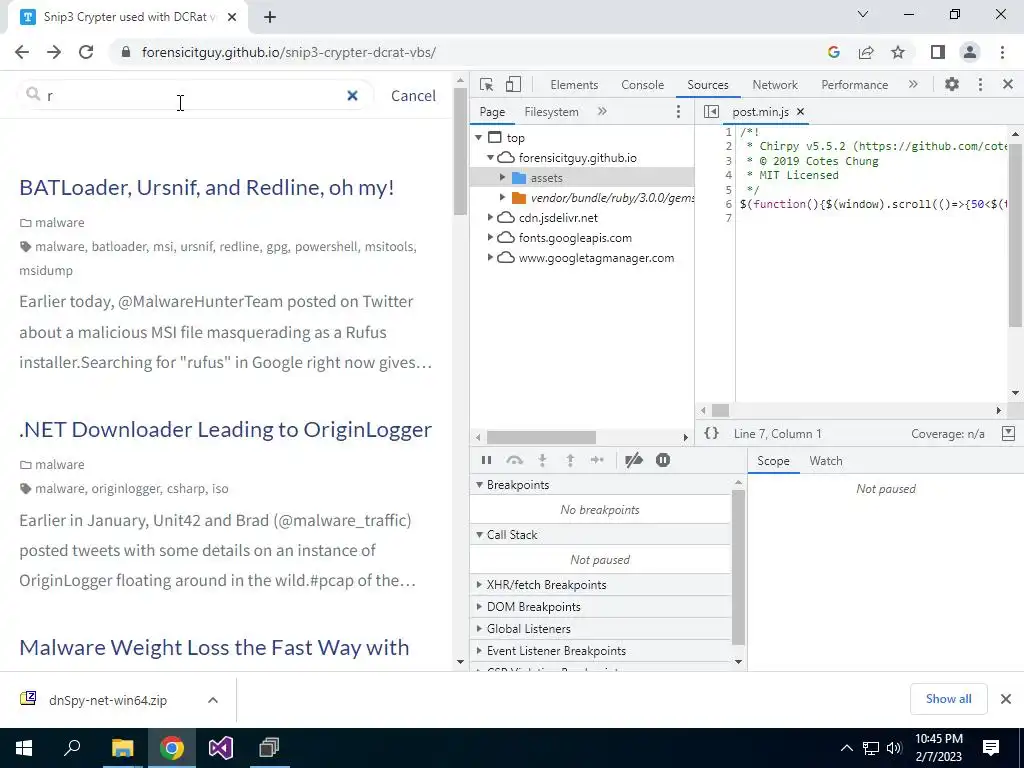
Task: Expand cdn.jsdelivr.net domain node
Action: [x=490, y=217]
